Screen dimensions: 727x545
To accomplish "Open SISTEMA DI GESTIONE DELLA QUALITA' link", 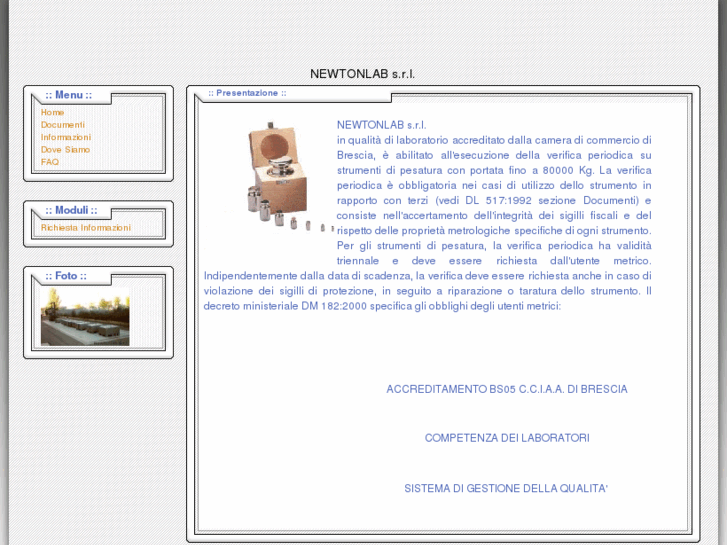I will (506, 488).
